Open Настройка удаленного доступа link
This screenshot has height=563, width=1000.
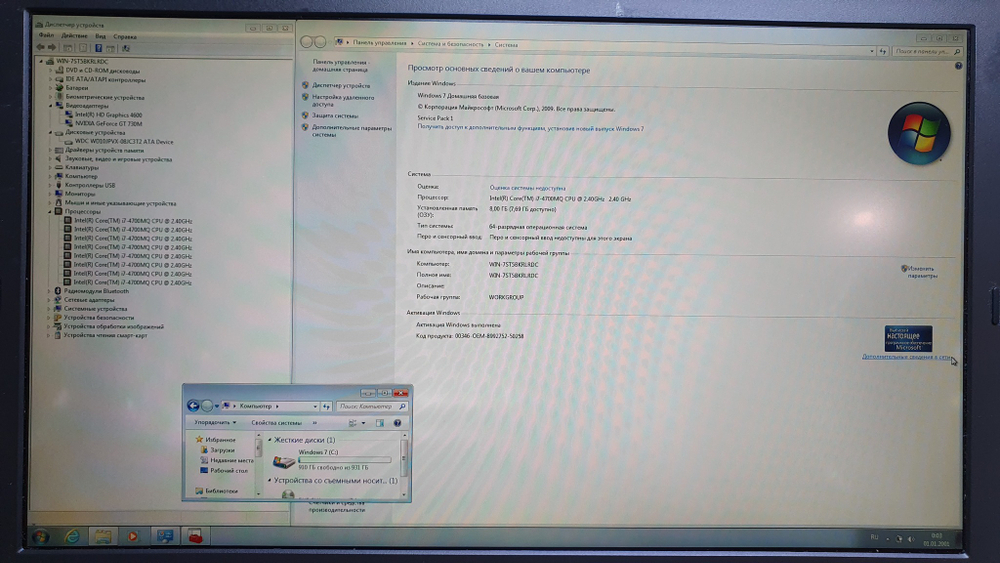[x=343, y=101]
